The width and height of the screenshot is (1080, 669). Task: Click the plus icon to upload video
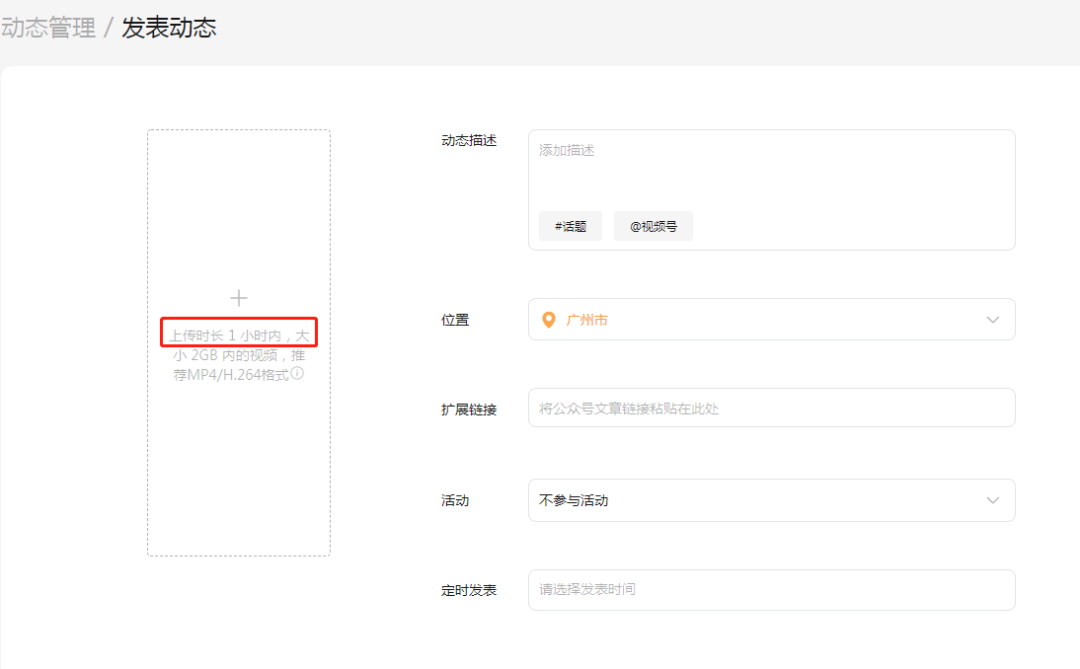point(238,298)
